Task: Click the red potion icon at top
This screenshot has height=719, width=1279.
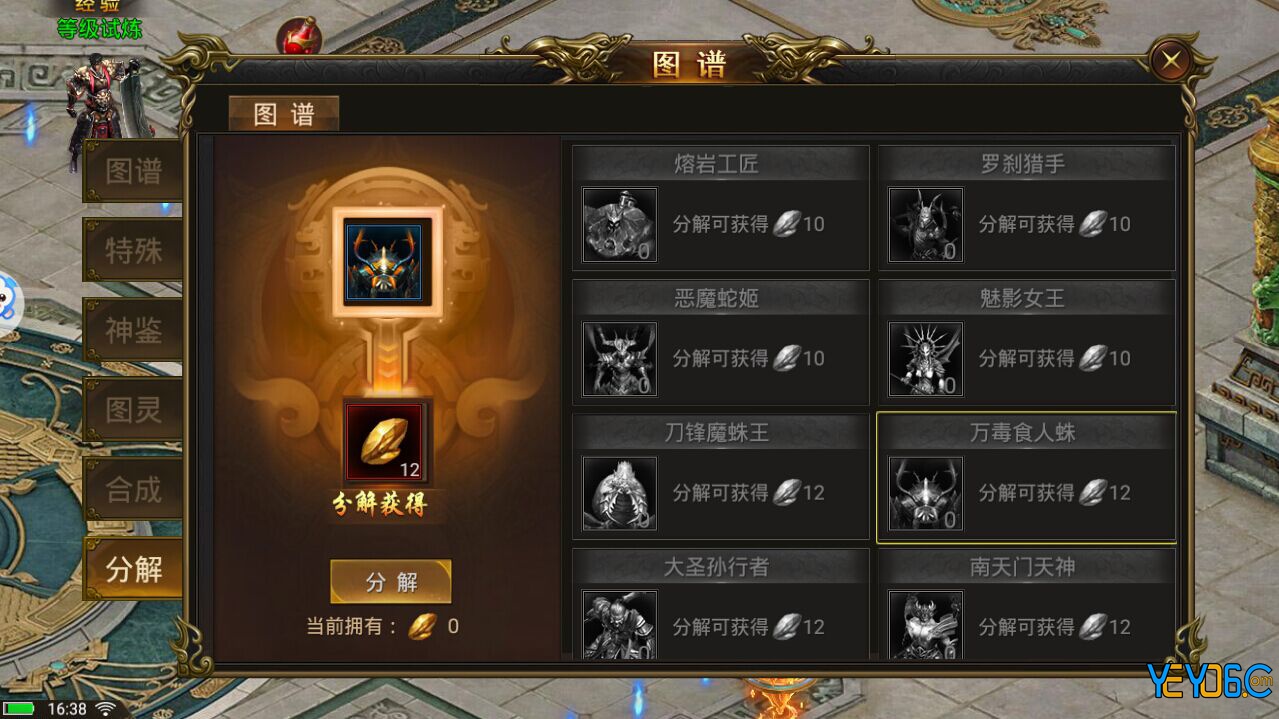Action: [x=299, y=36]
